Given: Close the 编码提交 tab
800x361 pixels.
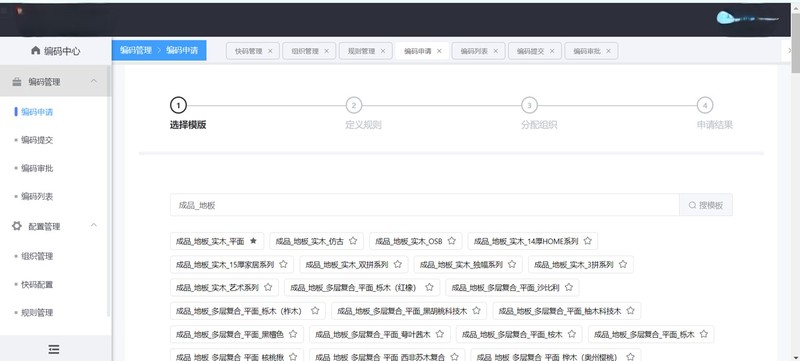Looking at the screenshot, I should (x=552, y=51).
